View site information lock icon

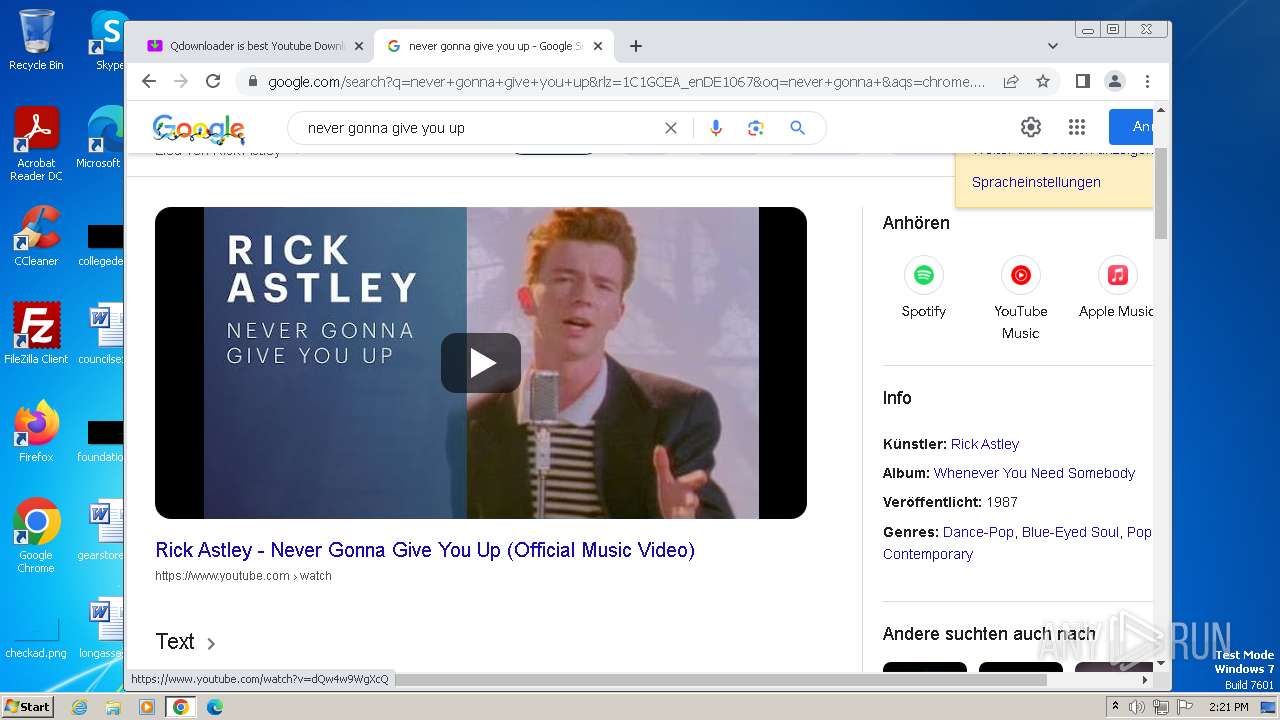[x=252, y=82]
